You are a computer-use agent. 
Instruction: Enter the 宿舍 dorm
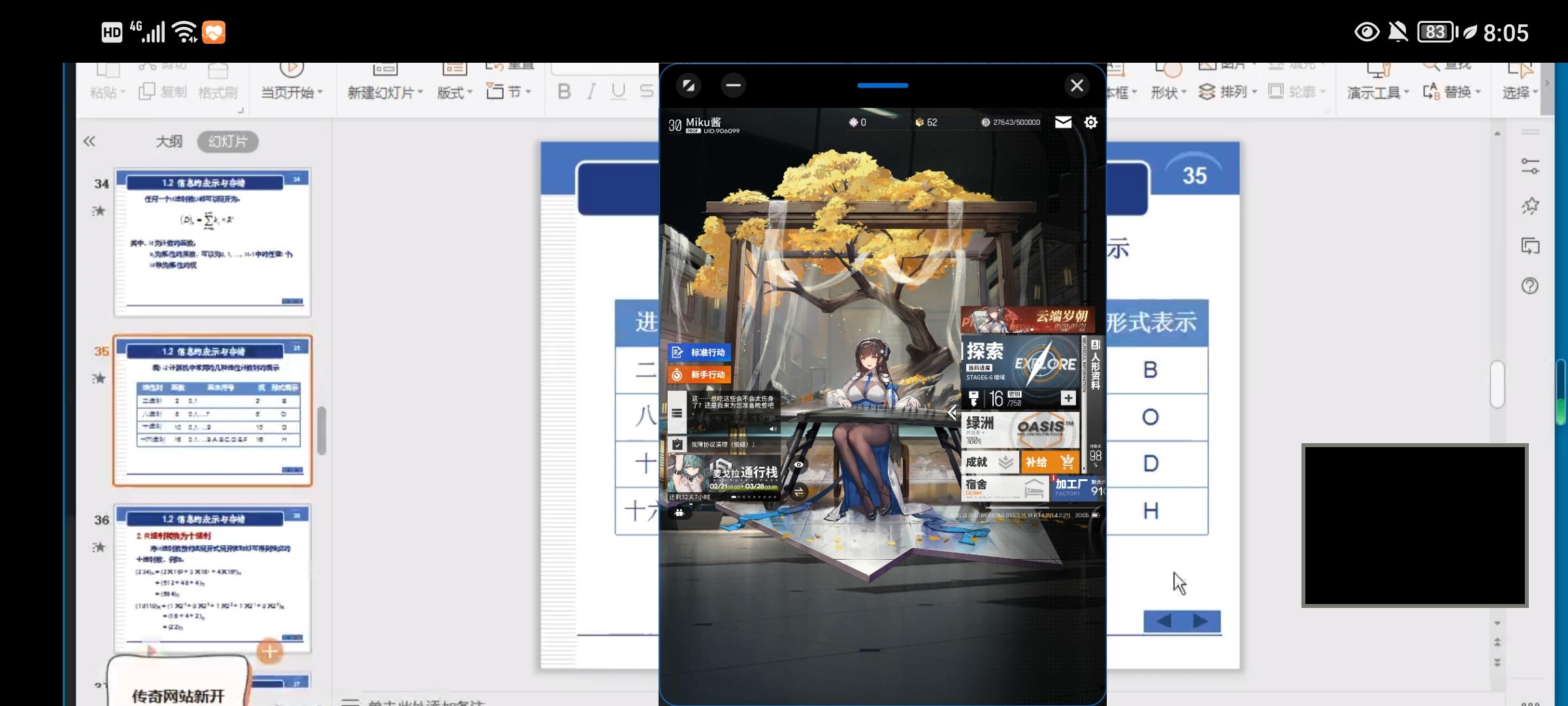tap(1005, 488)
